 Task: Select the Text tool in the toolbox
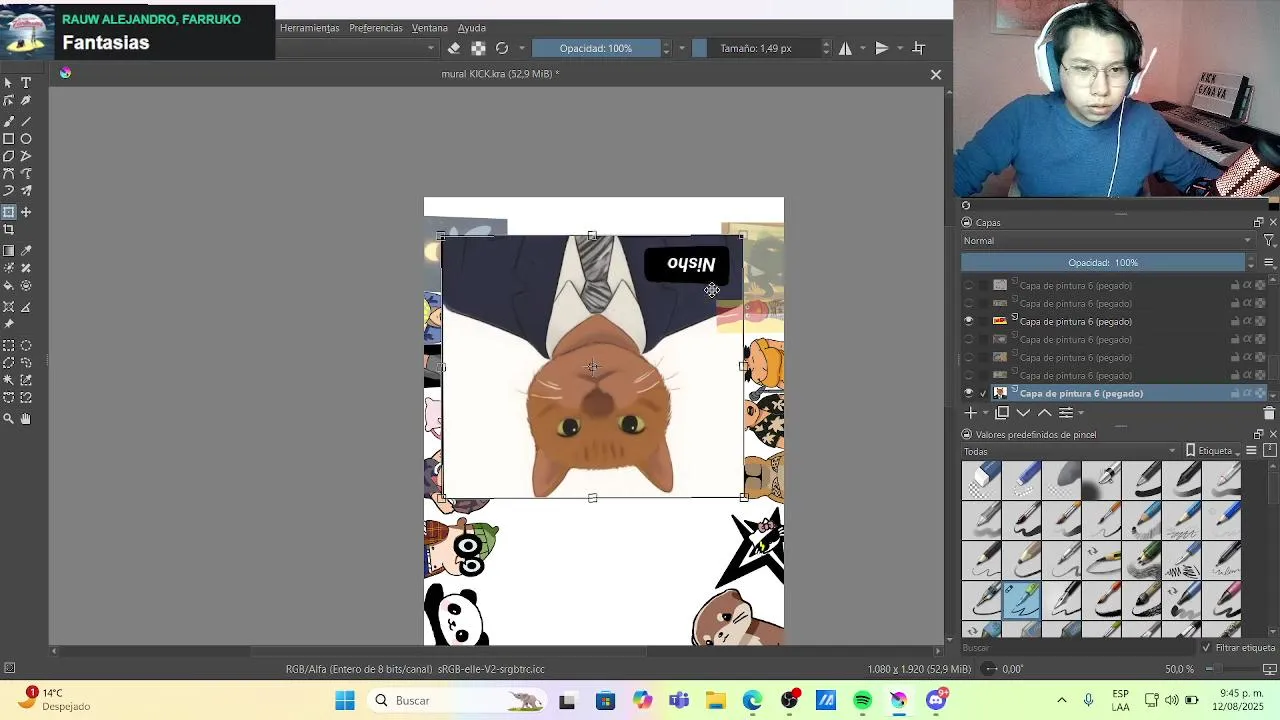tap(26, 83)
